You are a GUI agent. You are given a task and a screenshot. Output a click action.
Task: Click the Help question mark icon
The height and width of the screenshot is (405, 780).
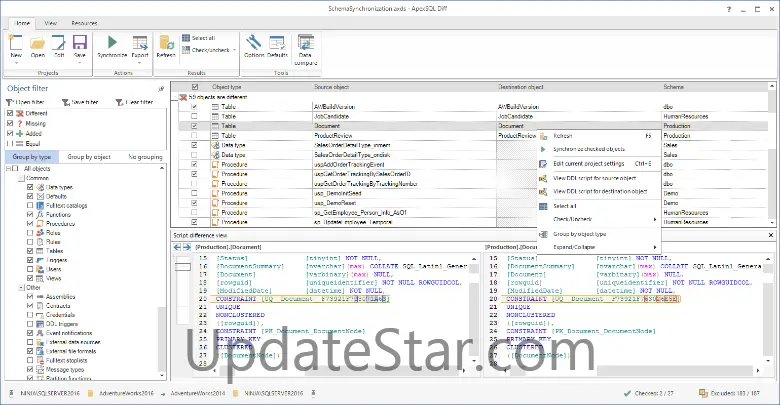[729, 9]
